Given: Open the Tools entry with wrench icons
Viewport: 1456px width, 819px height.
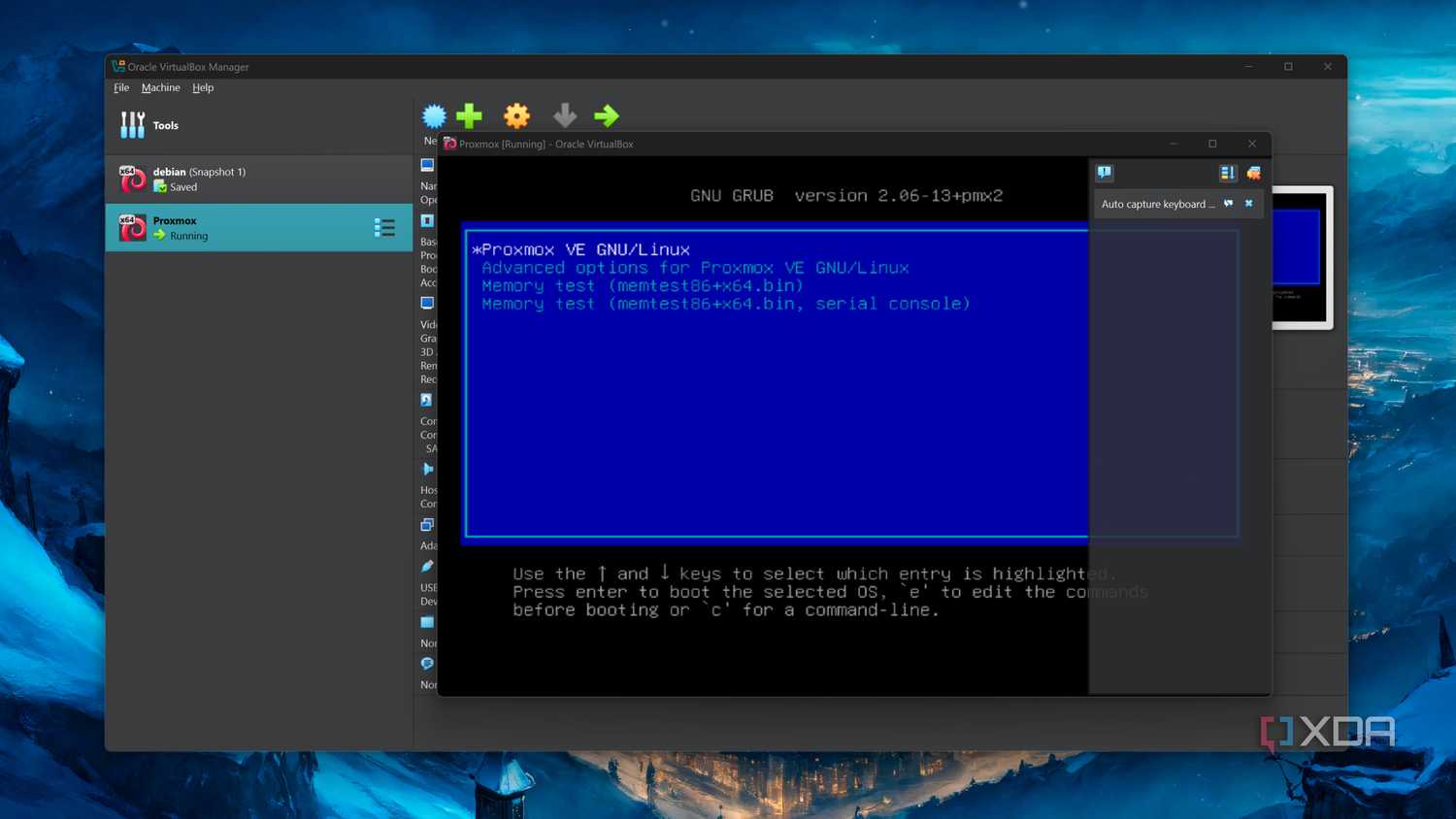Looking at the screenshot, I should click(259, 125).
